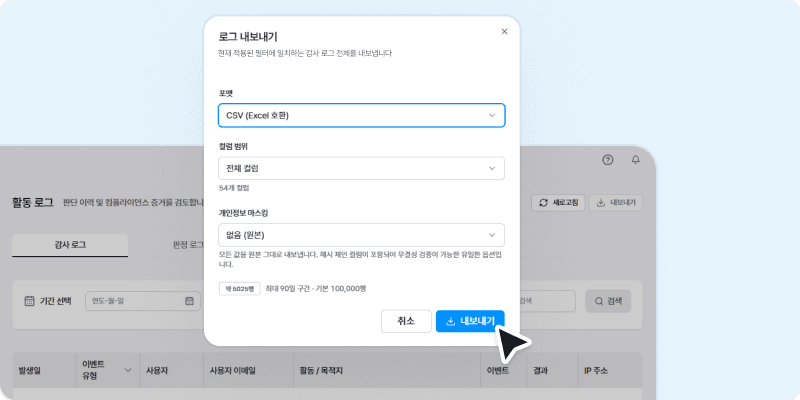
Task: Click the 사용자 column header
Action: [x=172, y=370]
